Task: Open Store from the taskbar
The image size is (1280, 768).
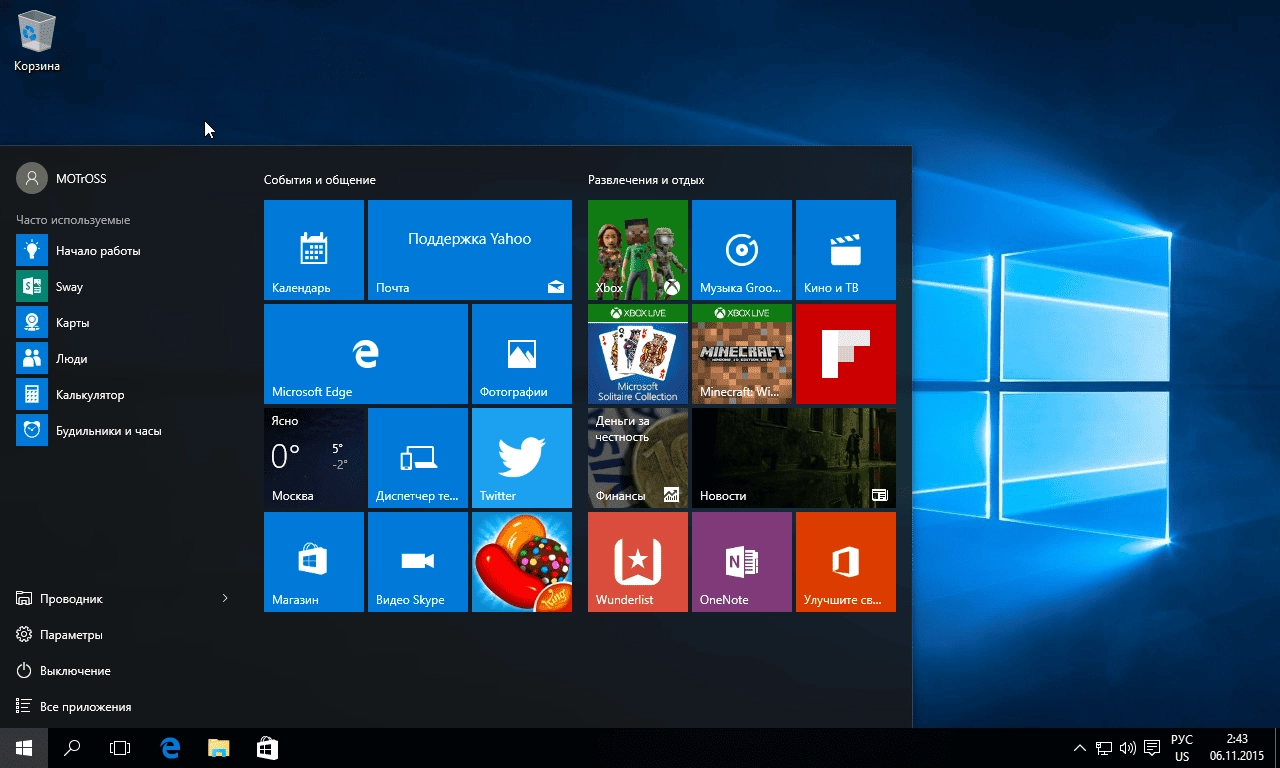Action: click(267, 748)
